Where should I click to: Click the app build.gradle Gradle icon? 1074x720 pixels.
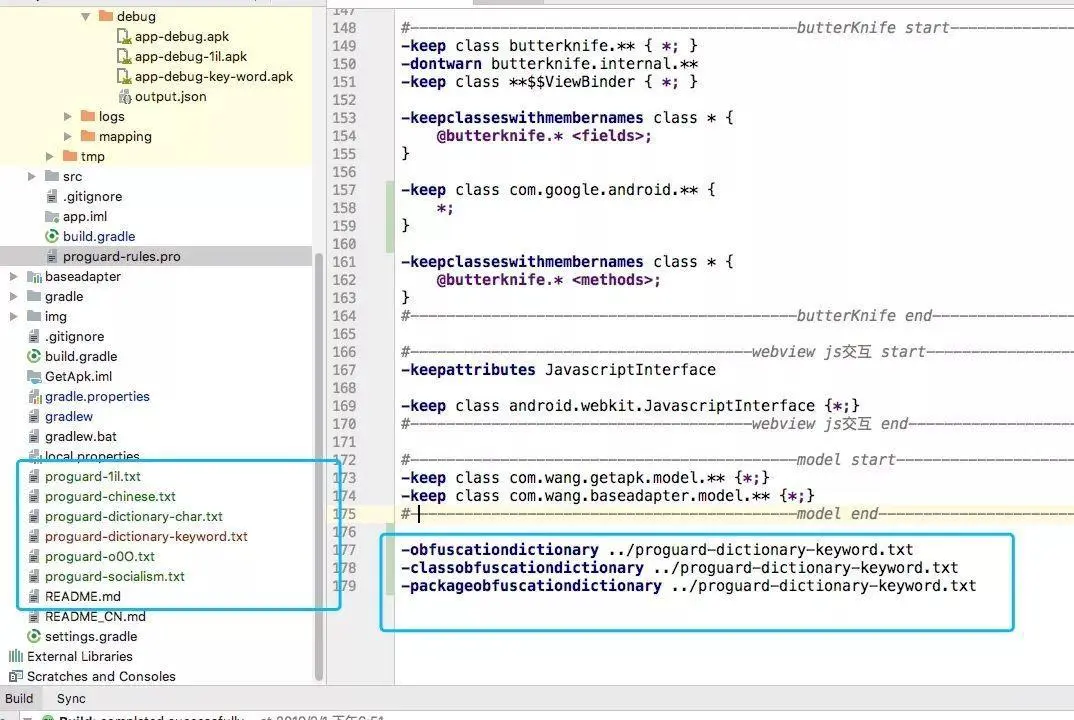pos(51,236)
